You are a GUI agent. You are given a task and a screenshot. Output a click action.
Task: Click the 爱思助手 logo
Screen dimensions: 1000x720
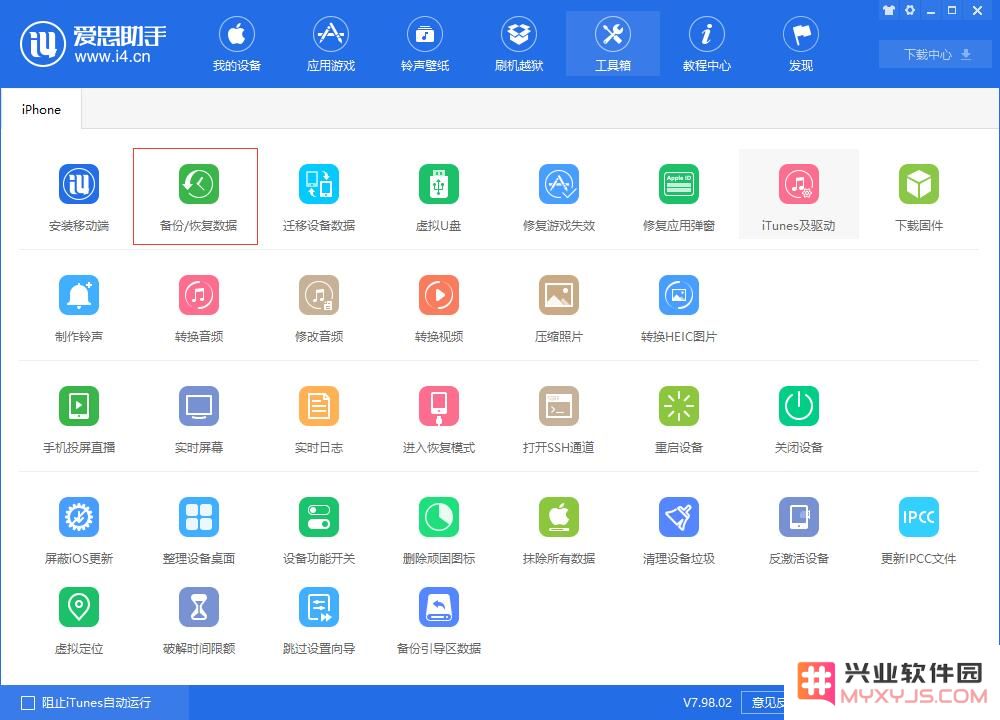tap(92, 44)
